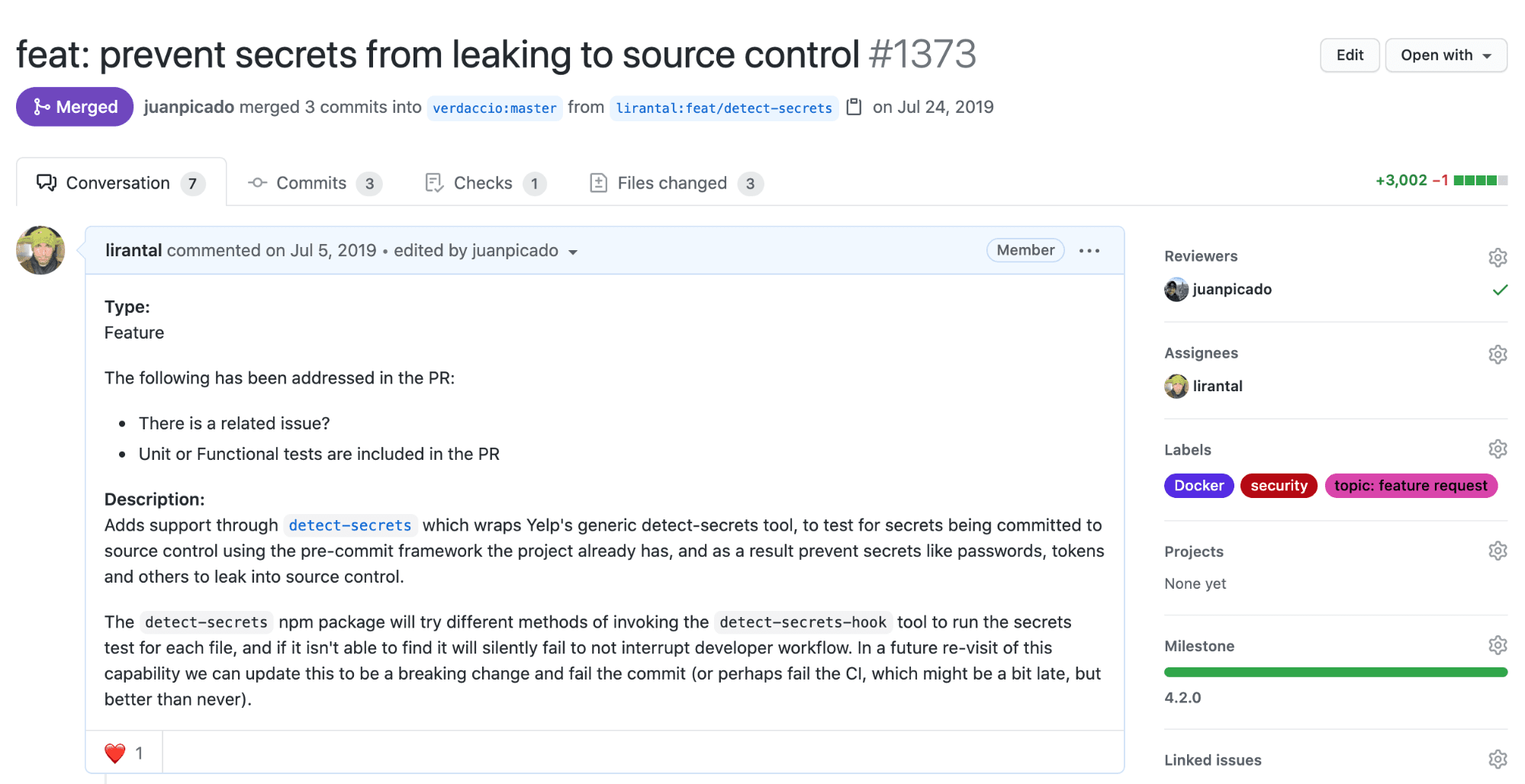
Task: Click the Labels gear icon
Action: coord(1497,449)
